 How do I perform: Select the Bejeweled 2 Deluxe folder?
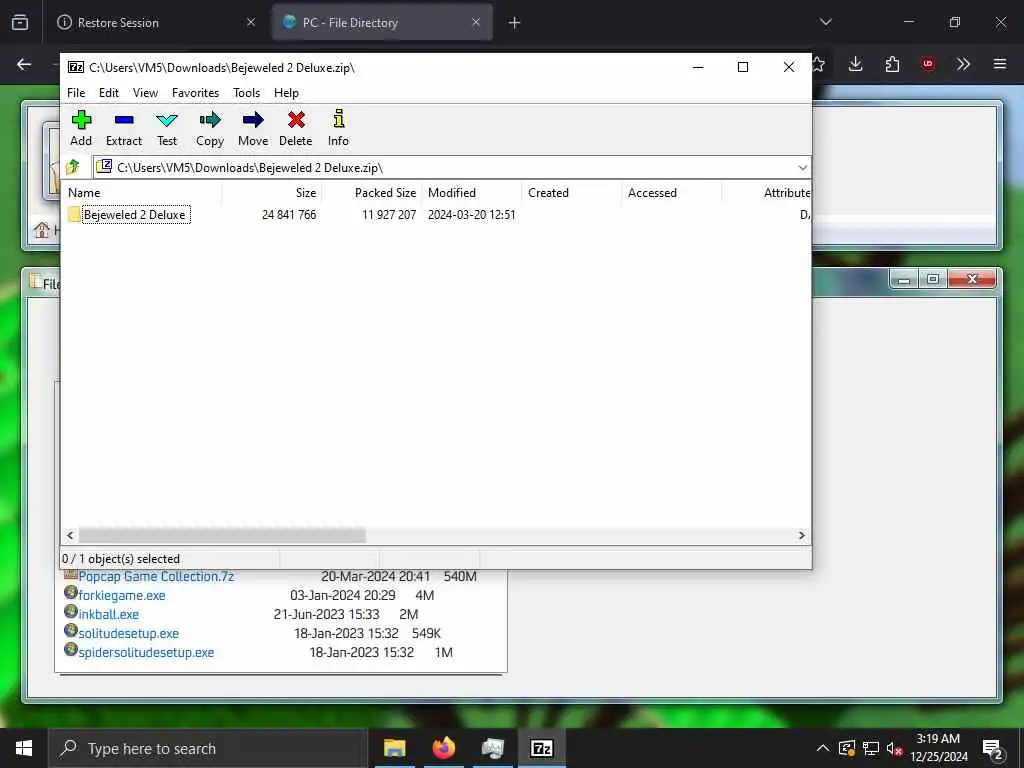coord(129,214)
